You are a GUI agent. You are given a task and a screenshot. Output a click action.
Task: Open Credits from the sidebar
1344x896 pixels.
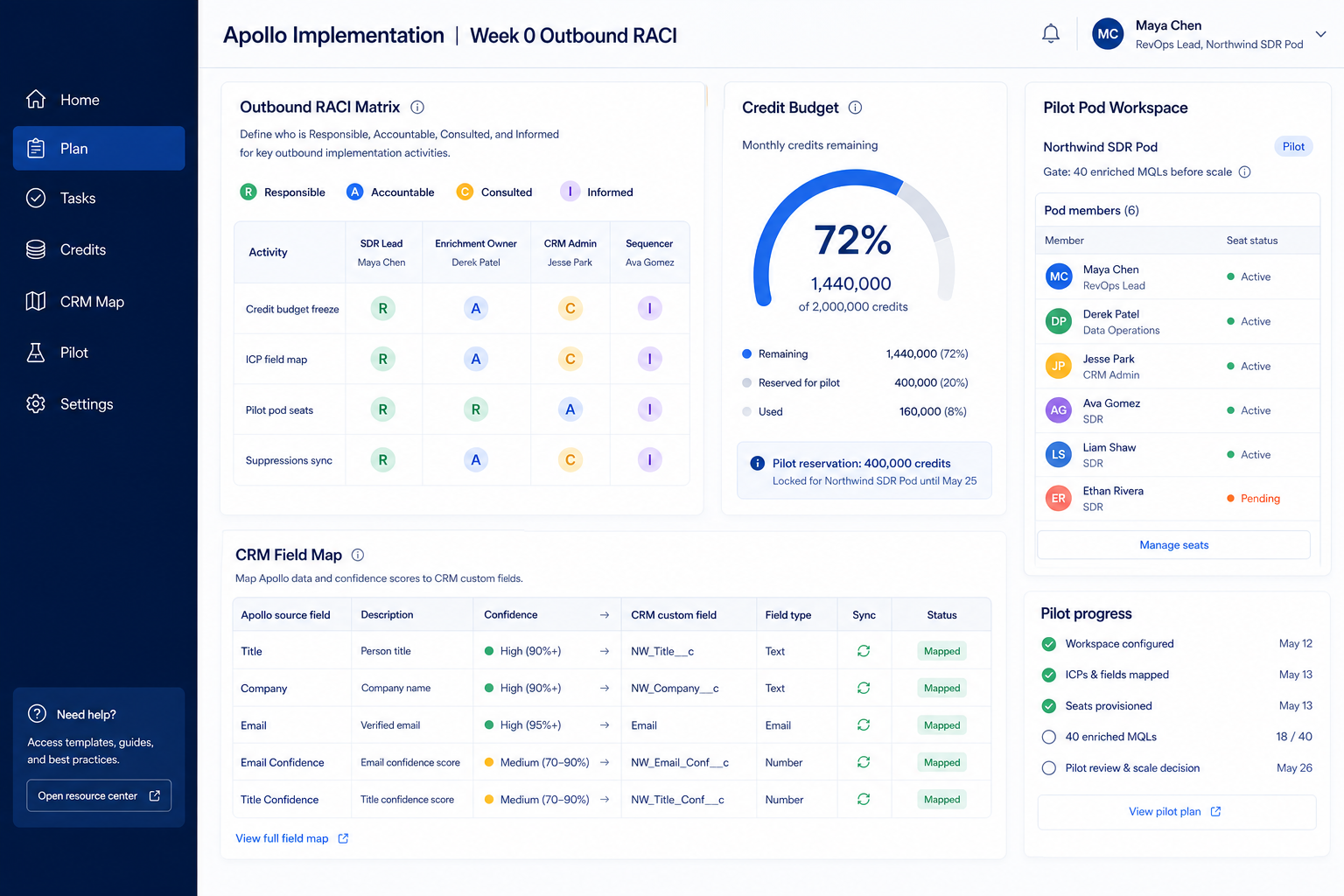point(99,250)
